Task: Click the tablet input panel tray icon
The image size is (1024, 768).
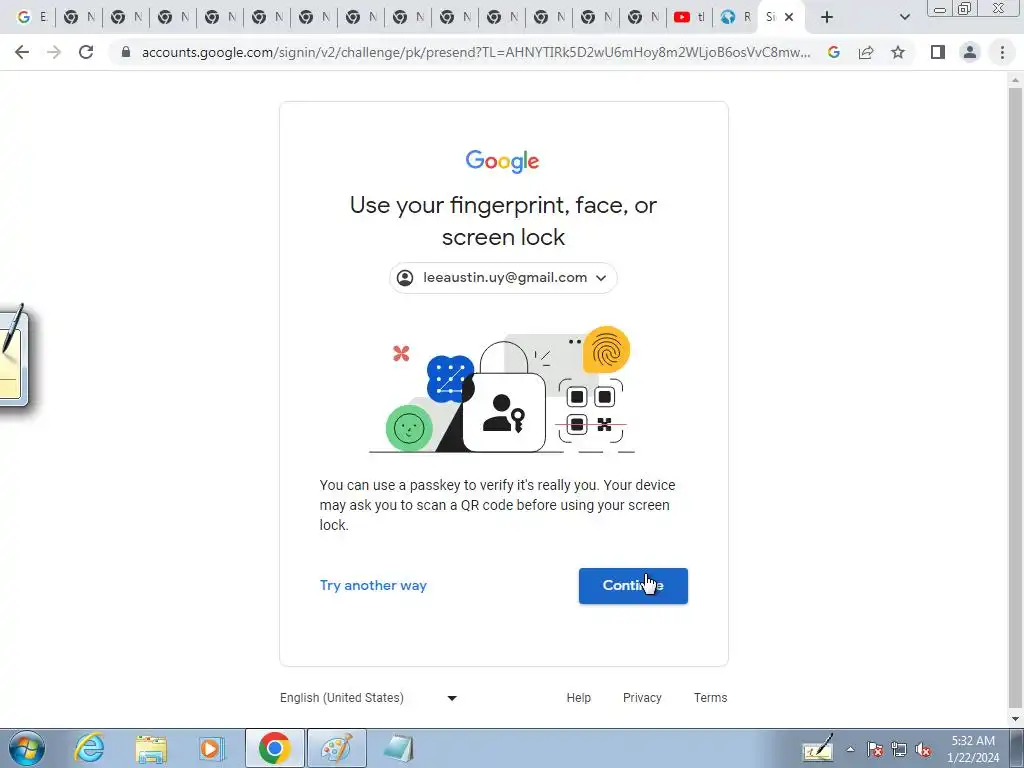Action: click(x=818, y=748)
